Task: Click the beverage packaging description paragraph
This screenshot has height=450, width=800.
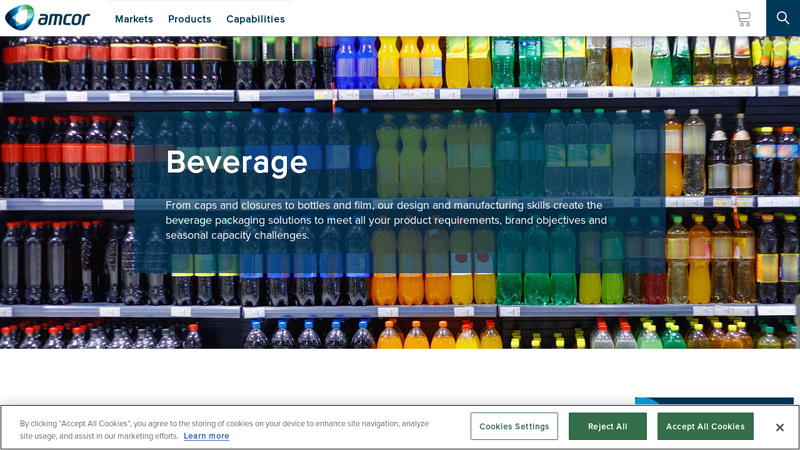Action: click(386, 220)
